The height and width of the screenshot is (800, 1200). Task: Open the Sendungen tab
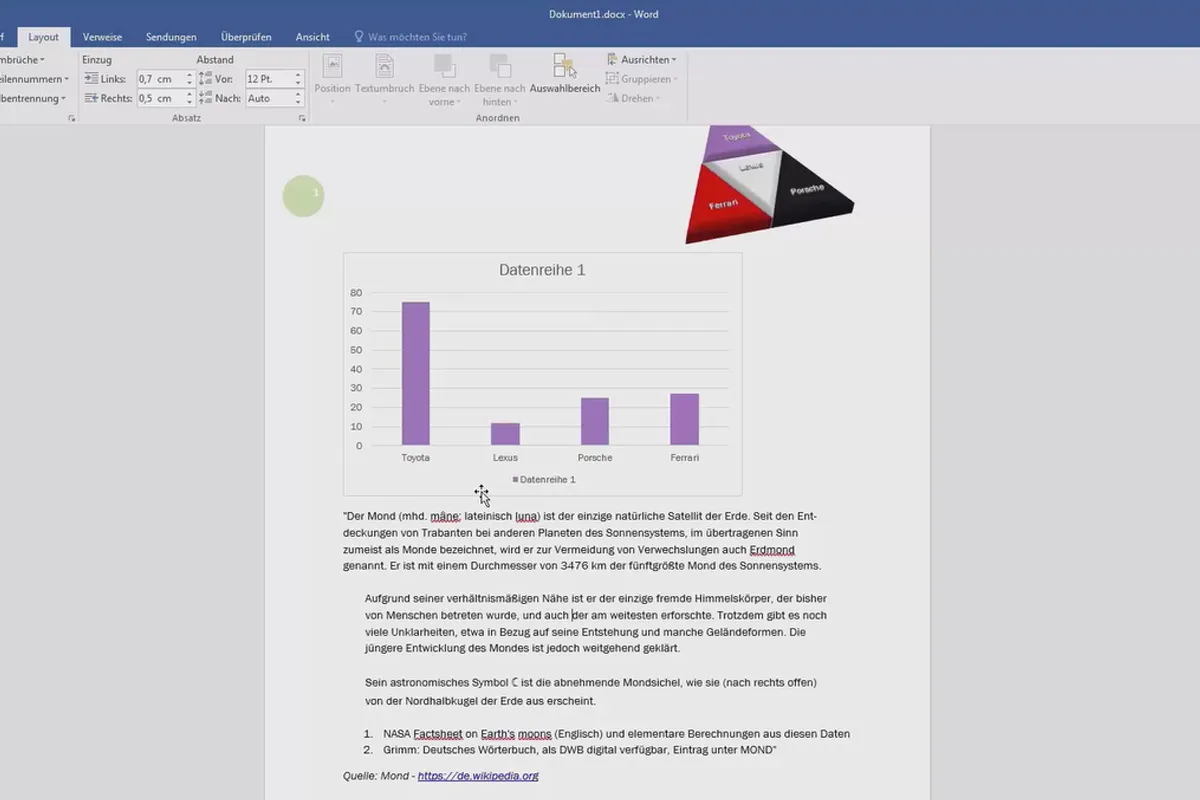171,37
